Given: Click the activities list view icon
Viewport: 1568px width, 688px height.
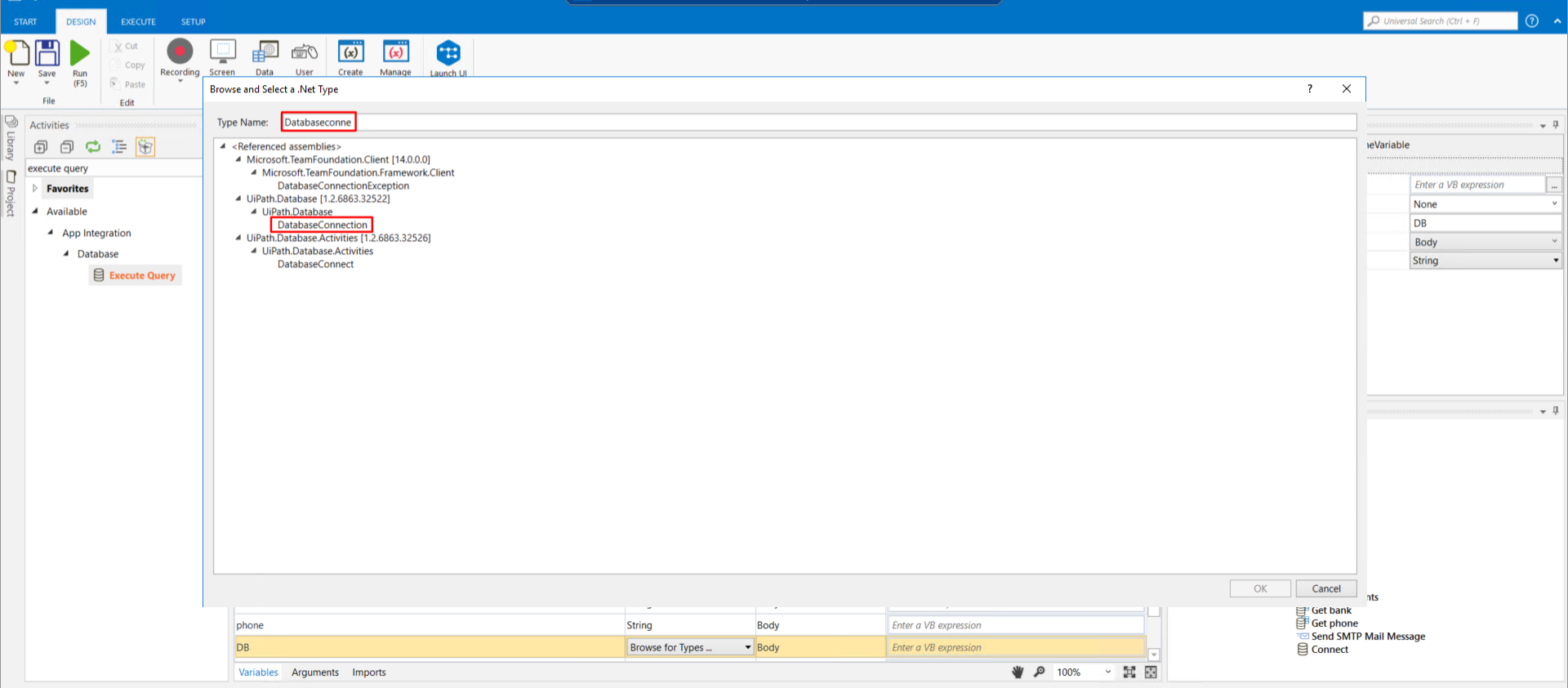Looking at the screenshot, I should 119,147.
